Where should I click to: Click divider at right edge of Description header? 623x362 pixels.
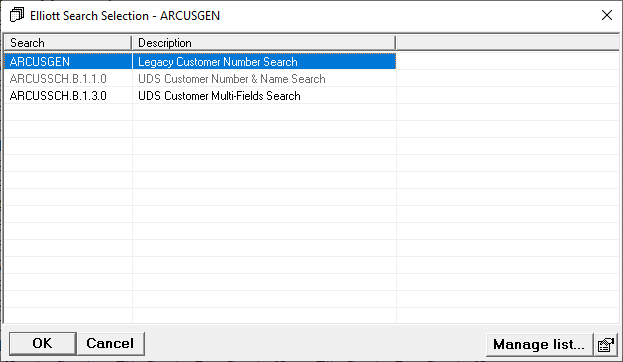coord(396,43)
